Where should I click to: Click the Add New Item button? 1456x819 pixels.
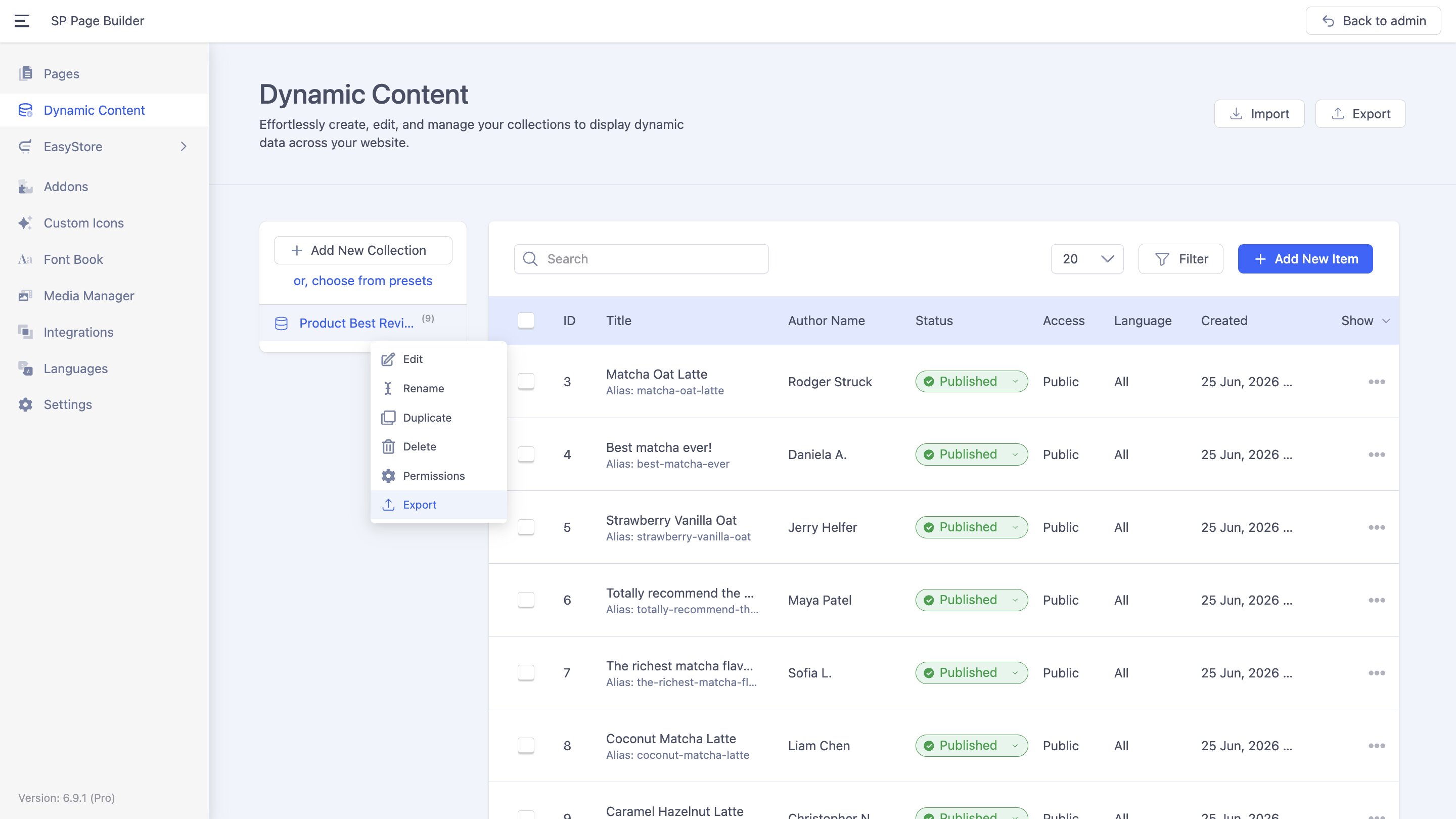tap(1305, 259)
